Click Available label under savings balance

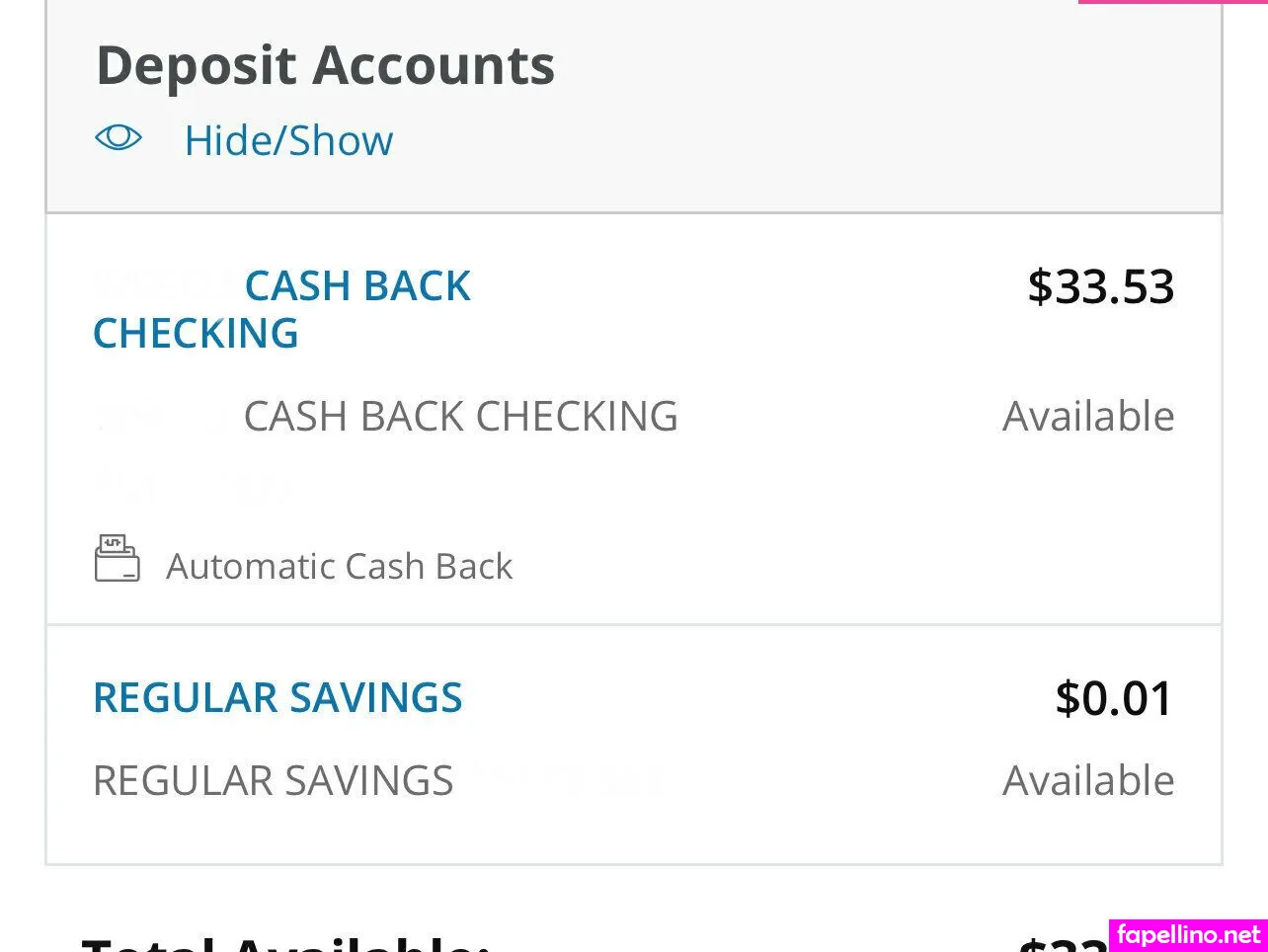pos(1088,781)
